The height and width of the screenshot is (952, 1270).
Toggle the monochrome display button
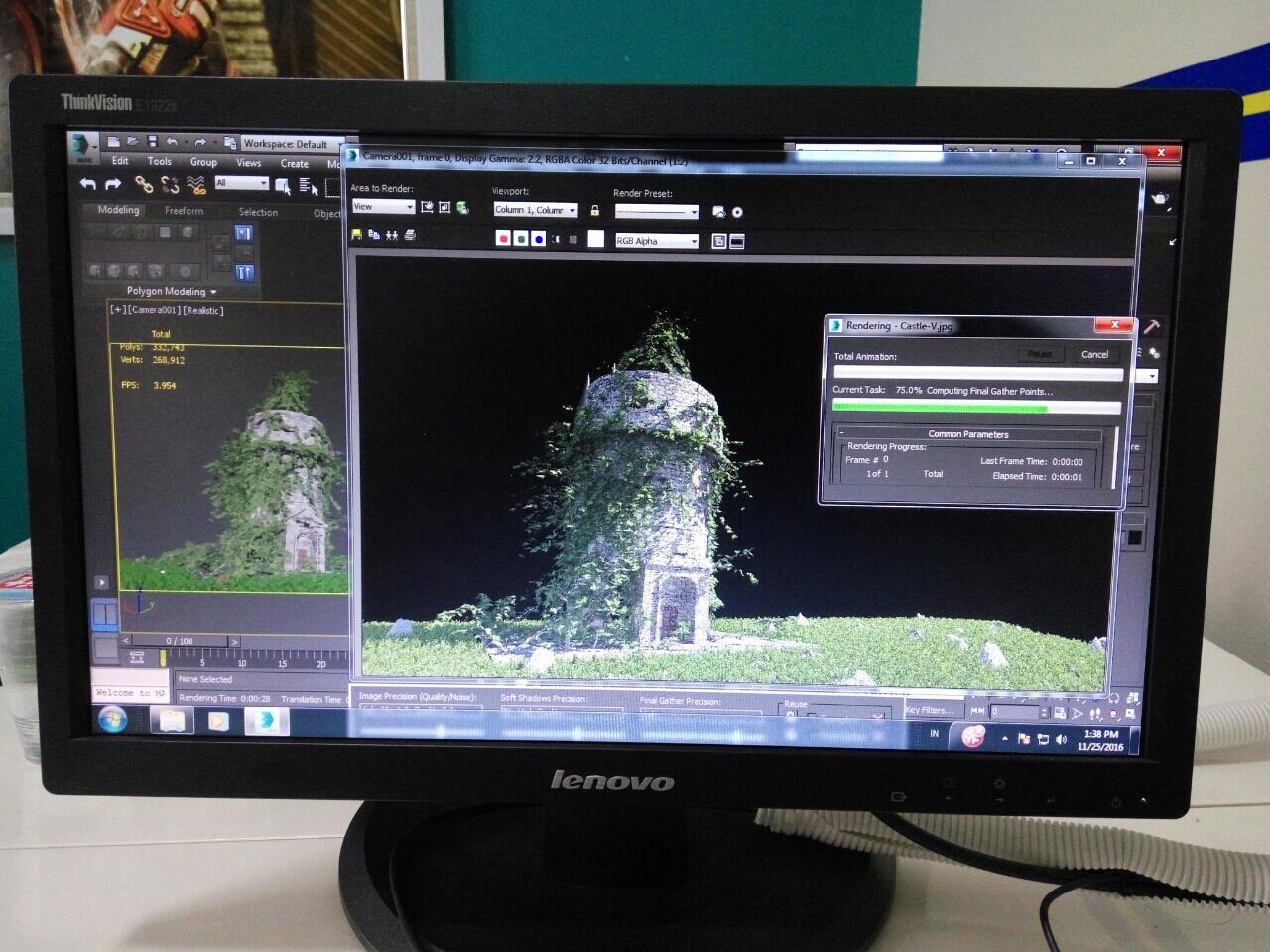coord(572,239)
